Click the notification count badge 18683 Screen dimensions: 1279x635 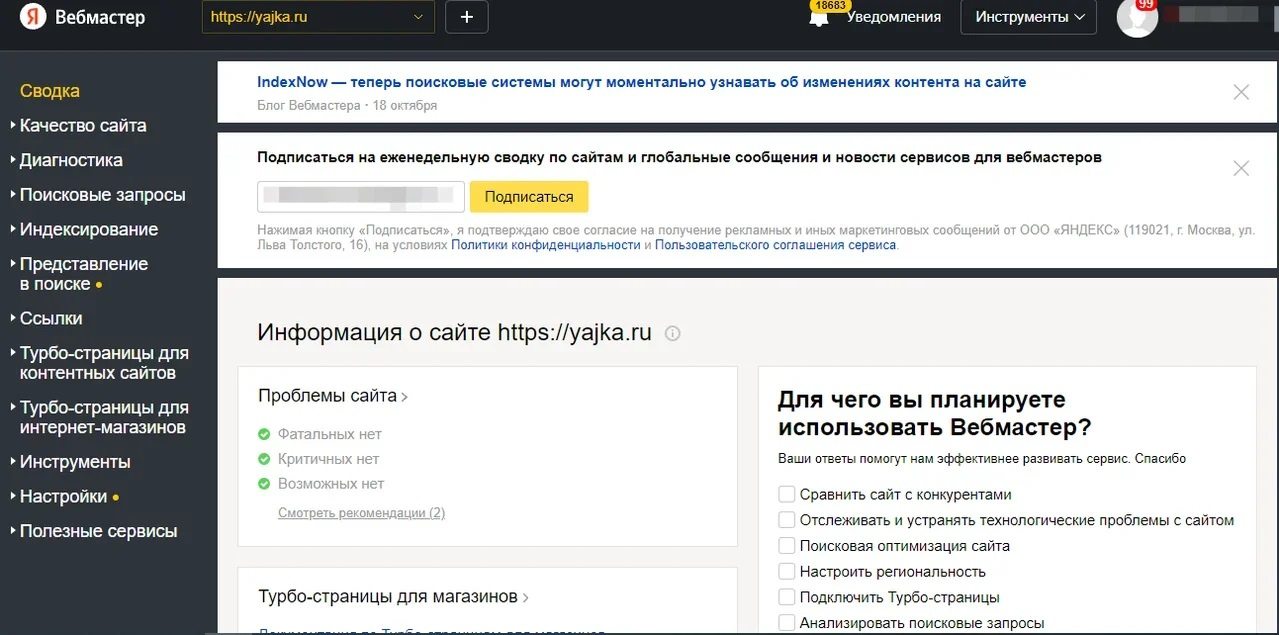pos(830,5)
